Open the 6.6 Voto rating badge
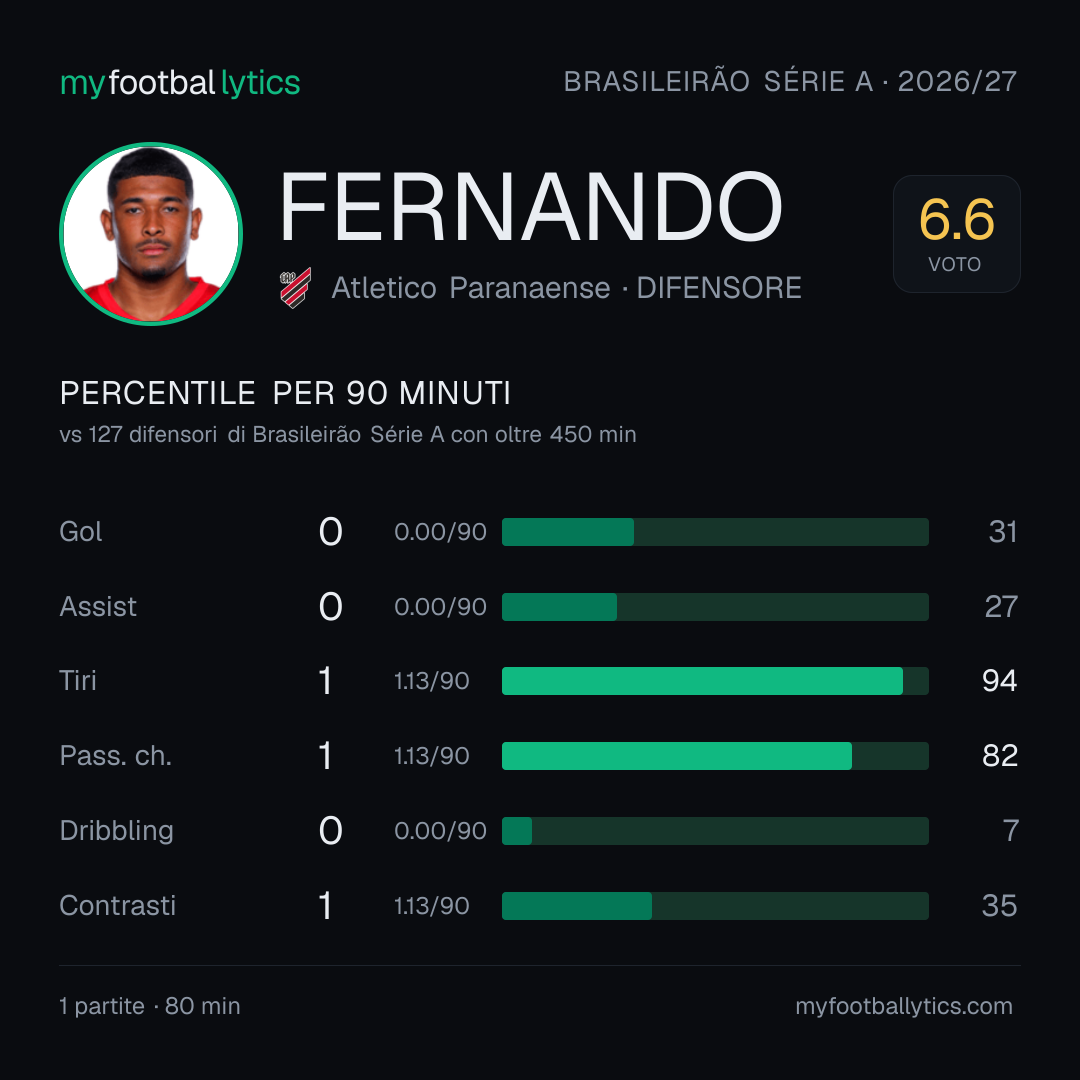 [x=957, y=234]
